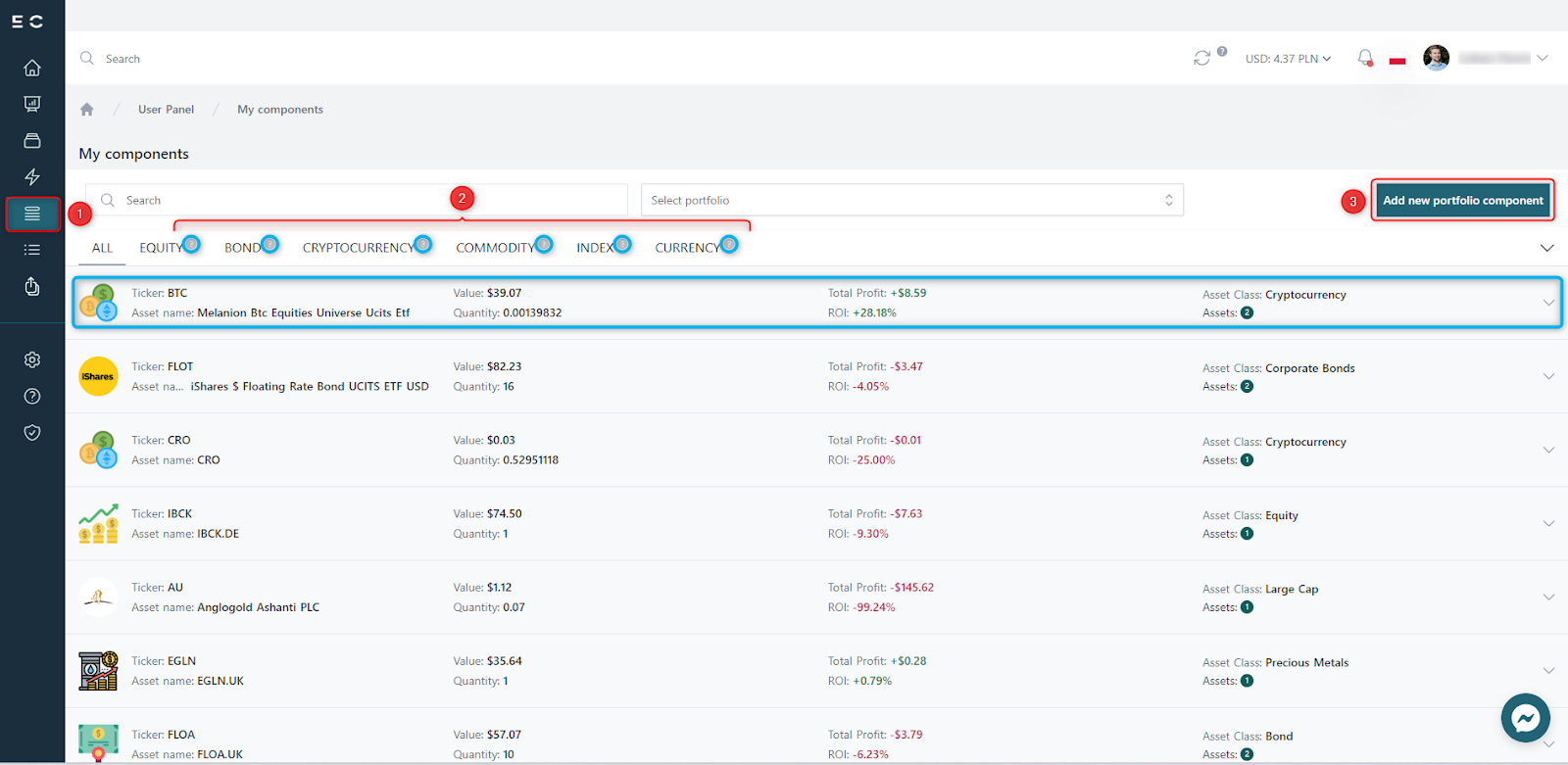
Task: Open the notifications bell icon
Action: [1364, 58]
